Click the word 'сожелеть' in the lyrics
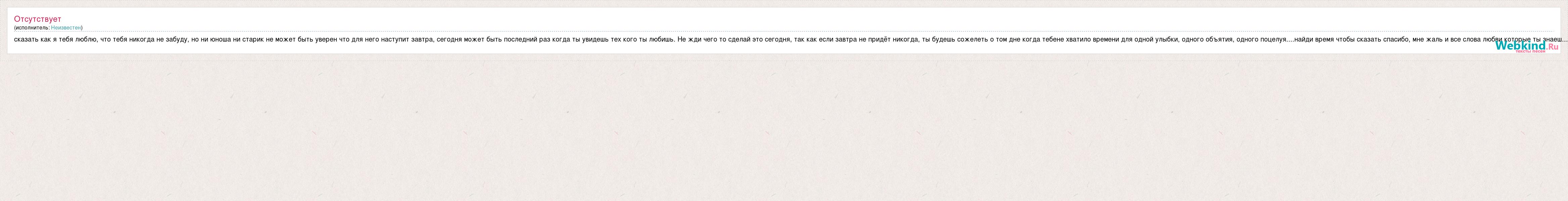Viewport: 1568px width, 201px height. [972, 40]
